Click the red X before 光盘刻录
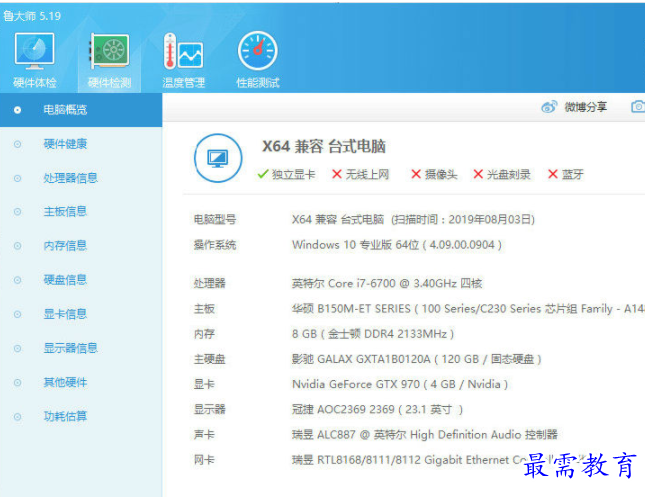 (x=478, y=174)
